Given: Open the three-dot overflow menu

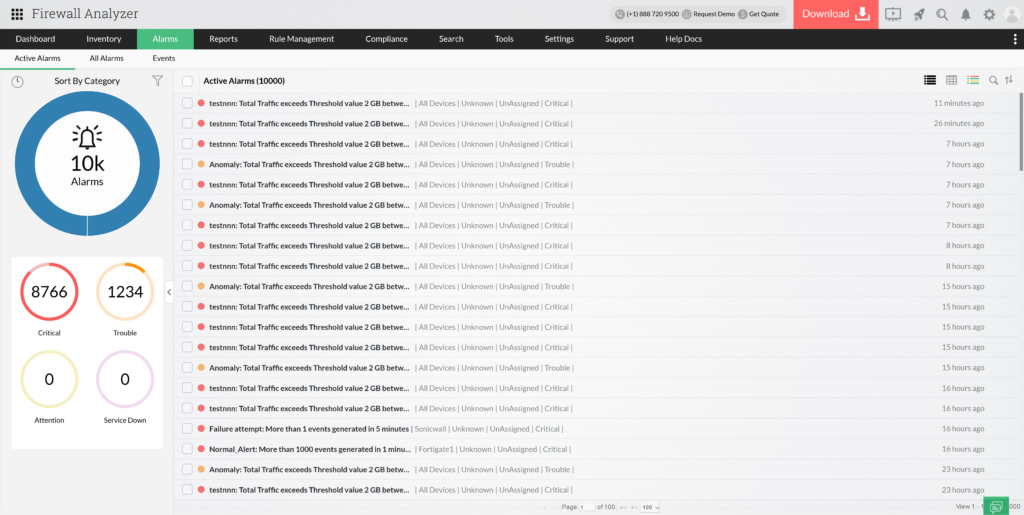Looking at the screenshot, I should 1014,39.
